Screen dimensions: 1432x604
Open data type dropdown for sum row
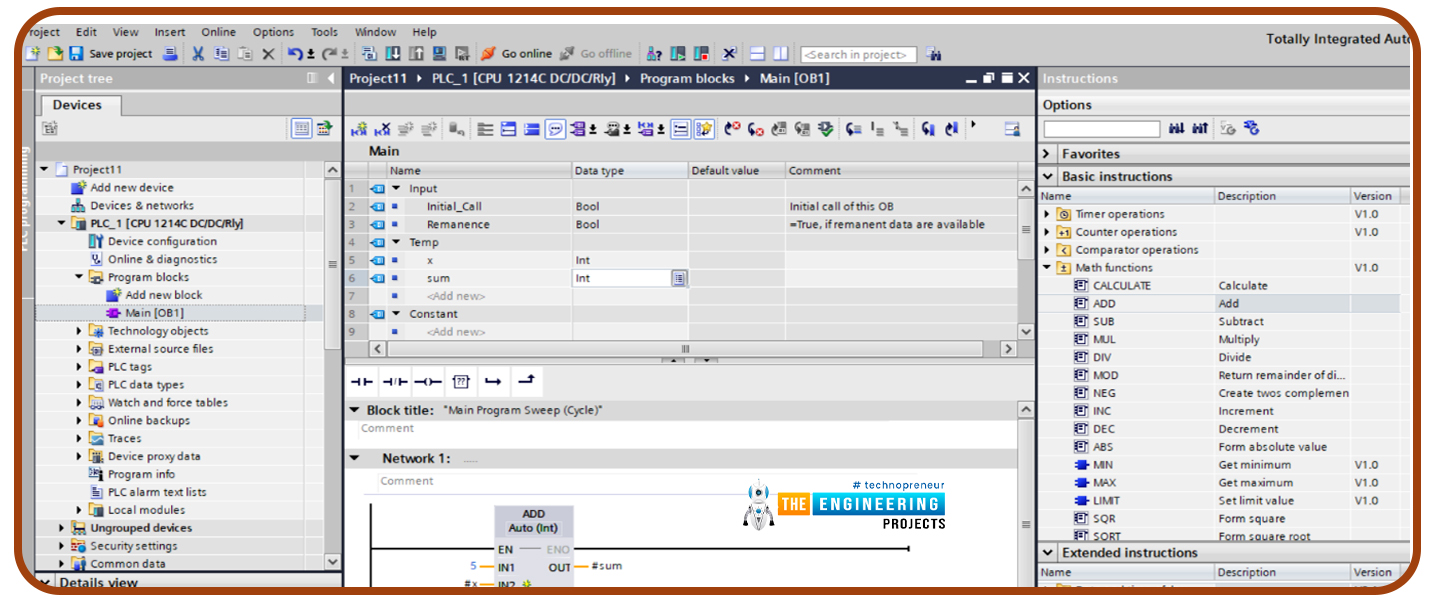coord(679,279)
